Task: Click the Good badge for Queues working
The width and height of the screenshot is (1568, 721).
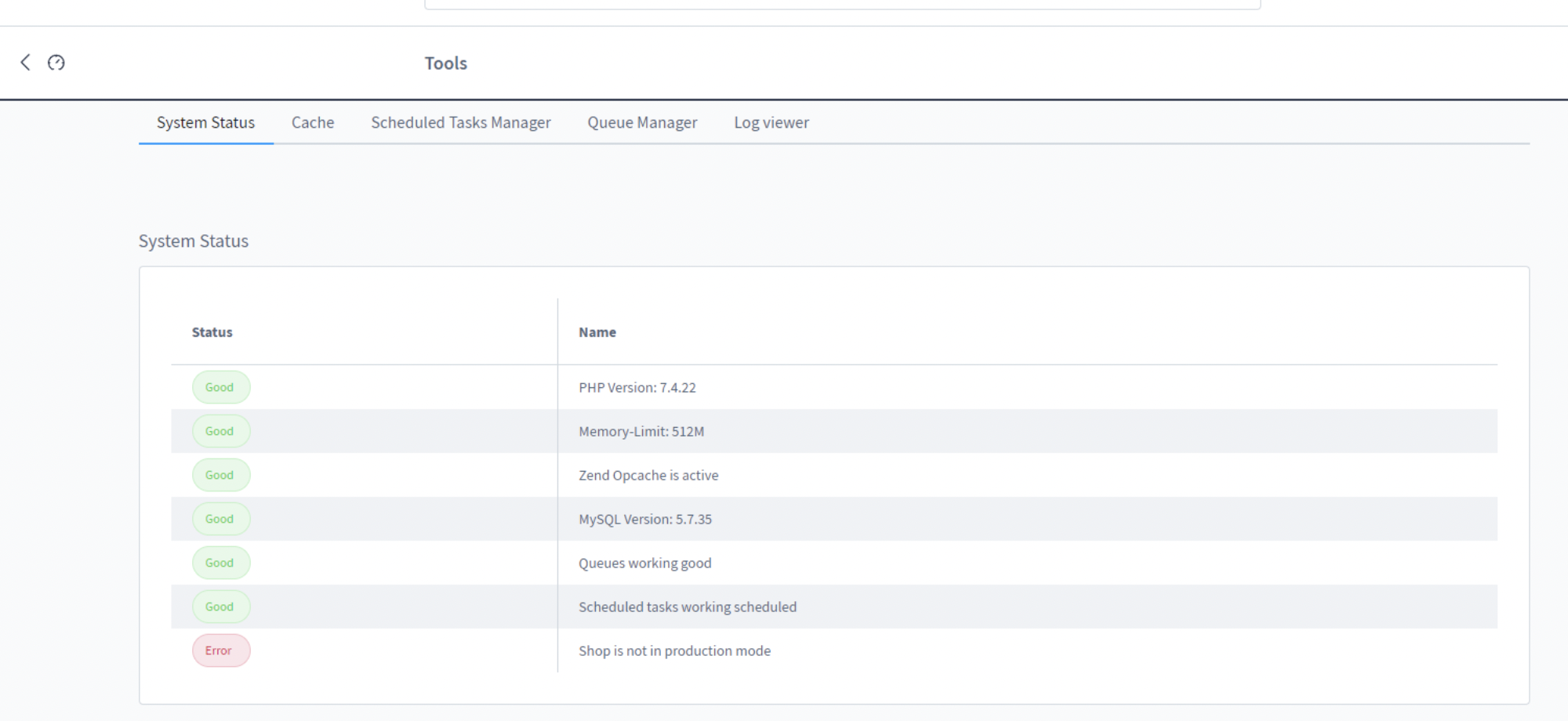Action: [x=221, y=563]
